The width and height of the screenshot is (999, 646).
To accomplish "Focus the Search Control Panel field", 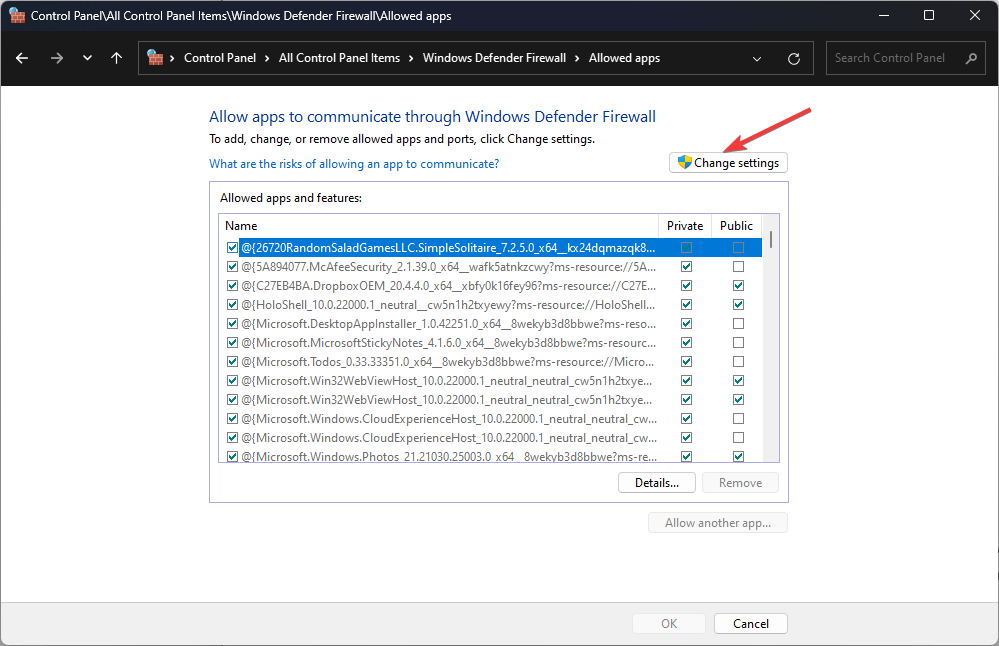I will click(x=905, y=58).
